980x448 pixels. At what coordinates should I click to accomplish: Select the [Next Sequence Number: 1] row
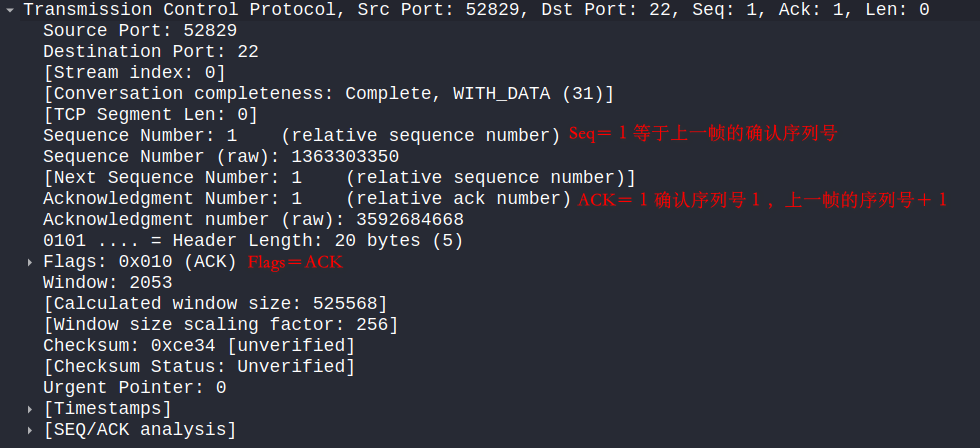[339, 178]
